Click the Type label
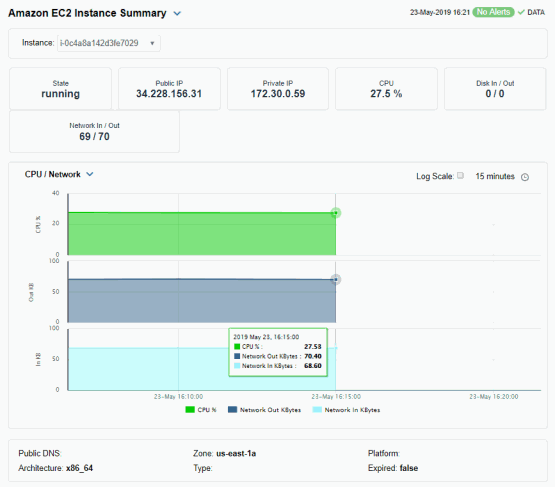 click(202, 468)
